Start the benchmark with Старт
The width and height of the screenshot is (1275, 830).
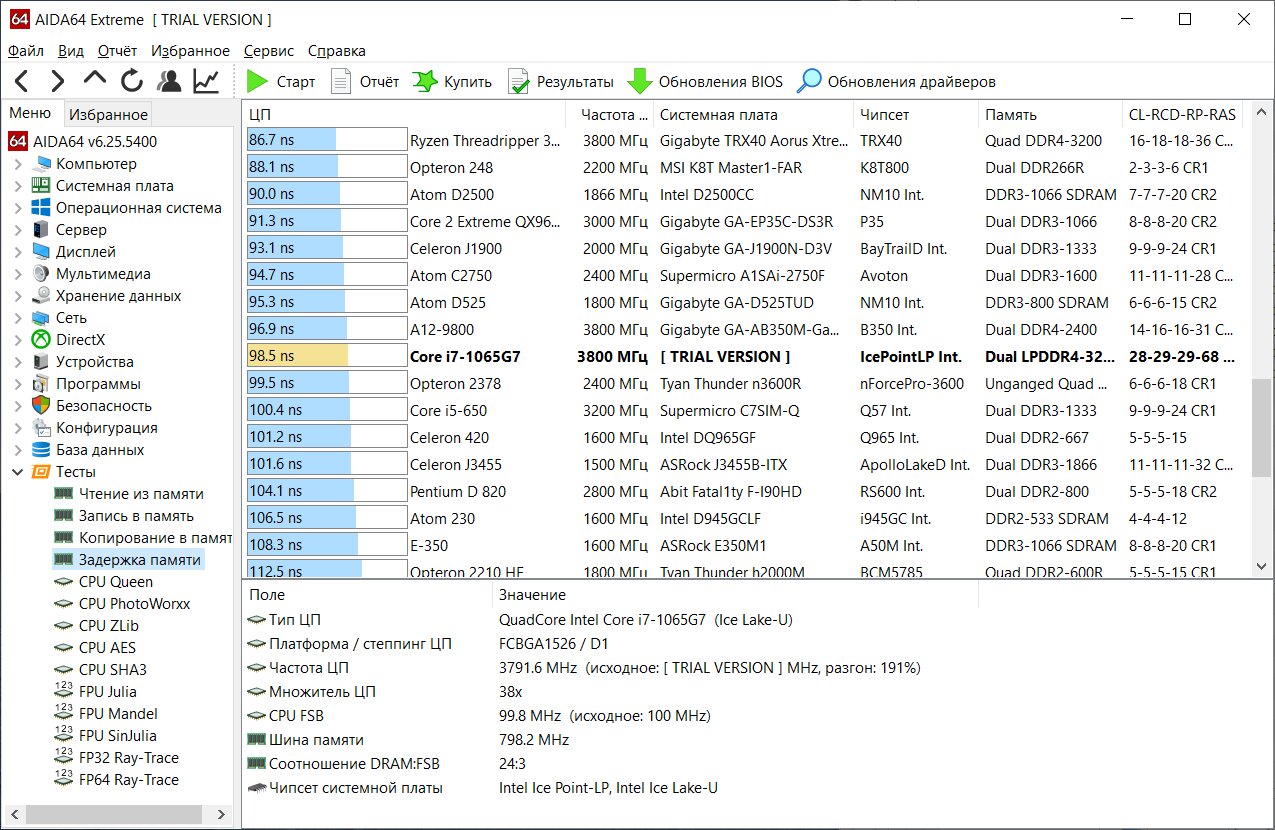point(281,82)
